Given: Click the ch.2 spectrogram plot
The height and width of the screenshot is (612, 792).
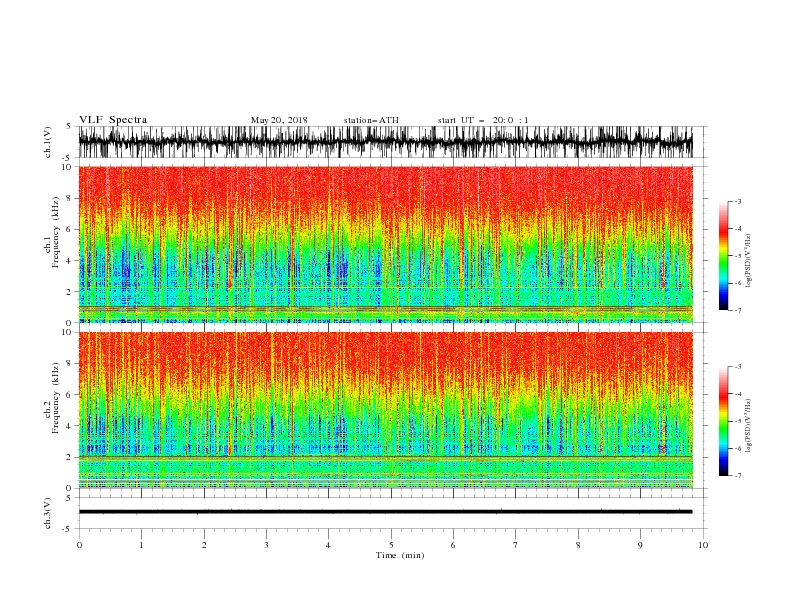Looking at the screenshot, I should pyautogui.click(x=385, y=410).
